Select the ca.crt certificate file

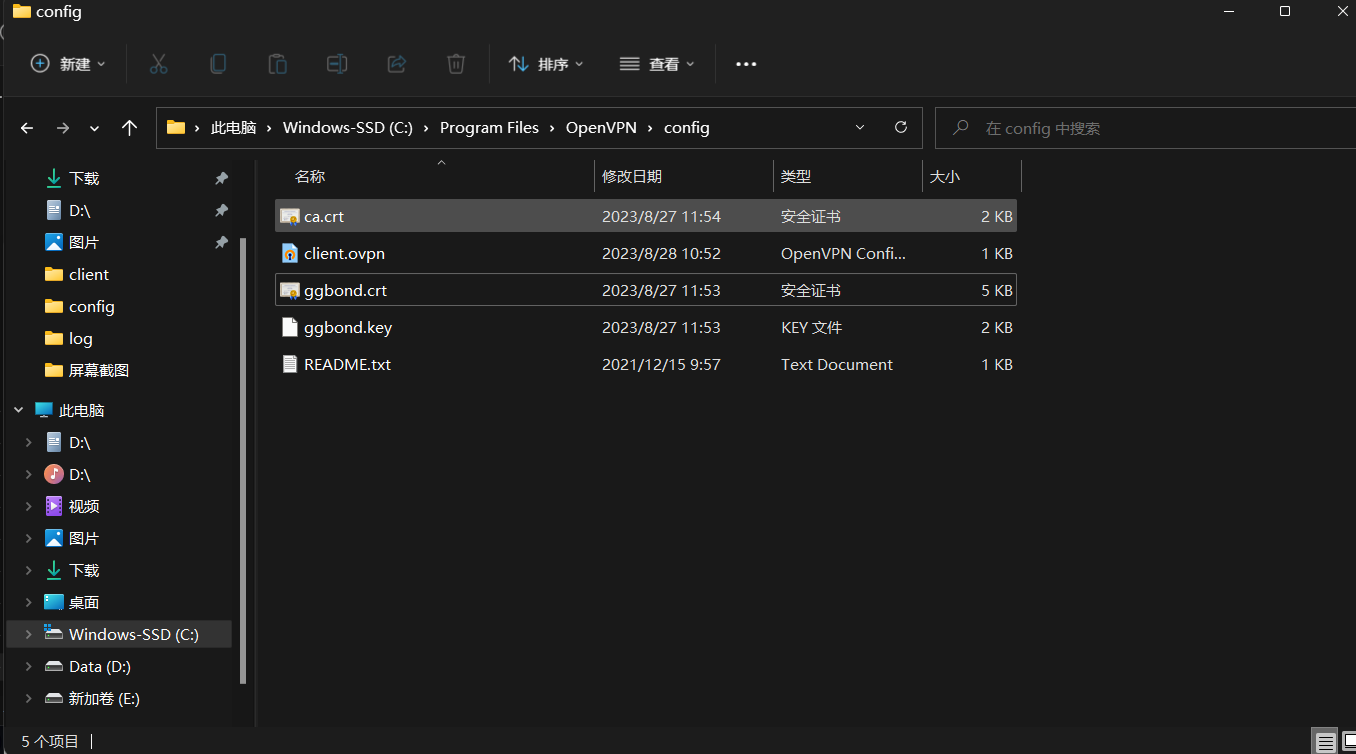tap(646, 216)
